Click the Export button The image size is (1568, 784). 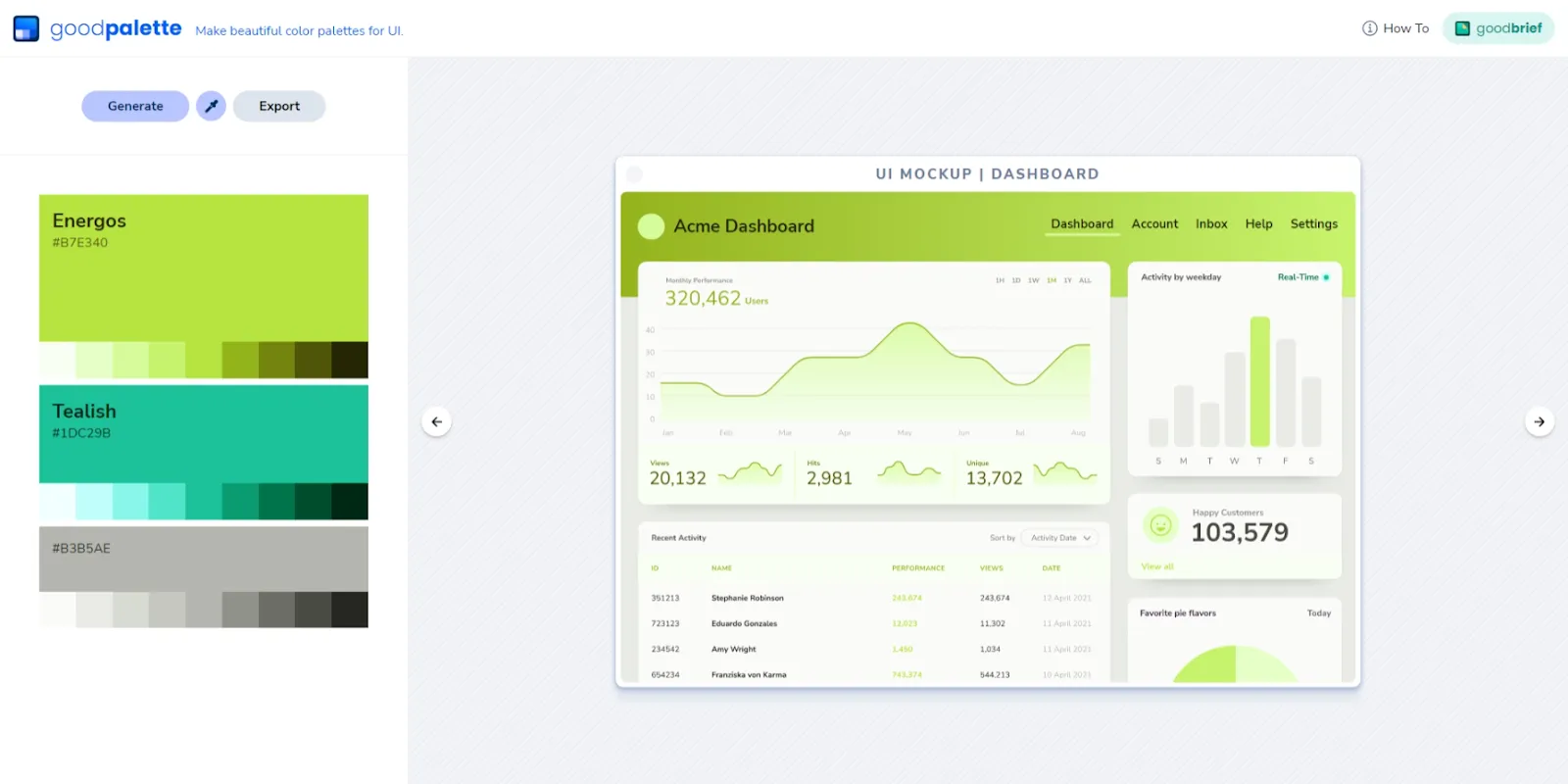click(x=279, y=106)
